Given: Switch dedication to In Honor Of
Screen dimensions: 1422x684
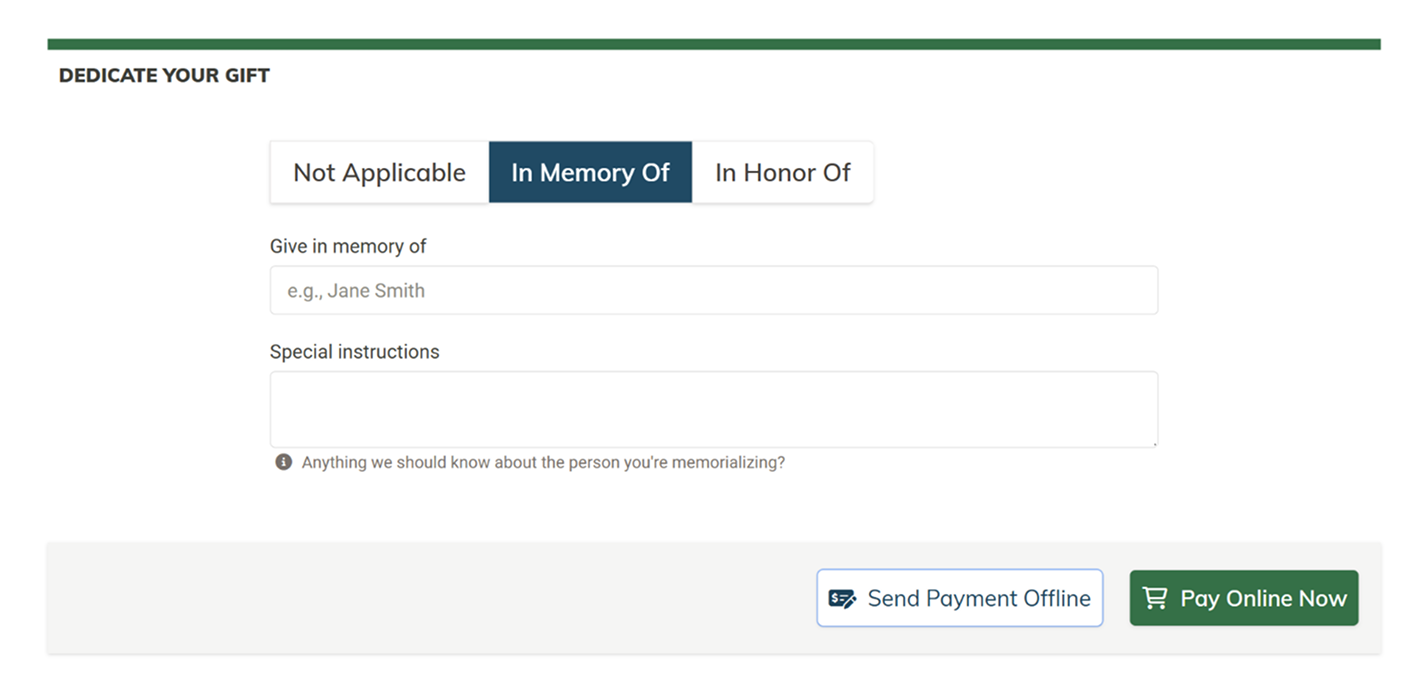Looking at the screenshot, I should click(783, 172).
